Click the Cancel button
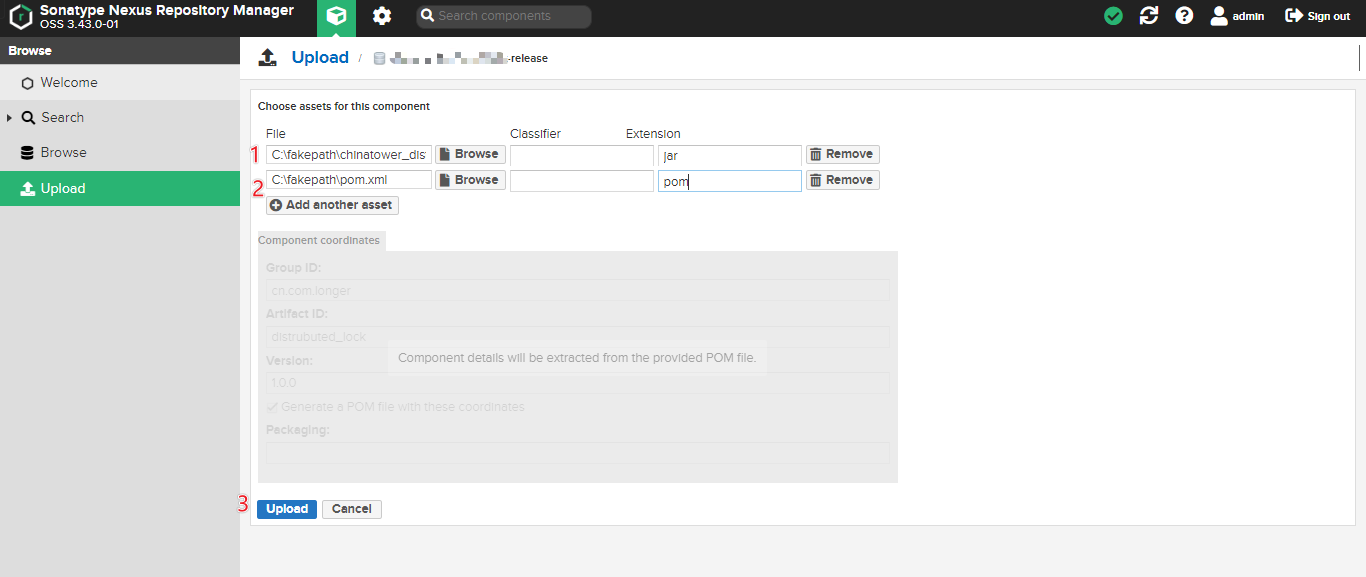This screenshot has height=577, width=1366. pos(351,509)
